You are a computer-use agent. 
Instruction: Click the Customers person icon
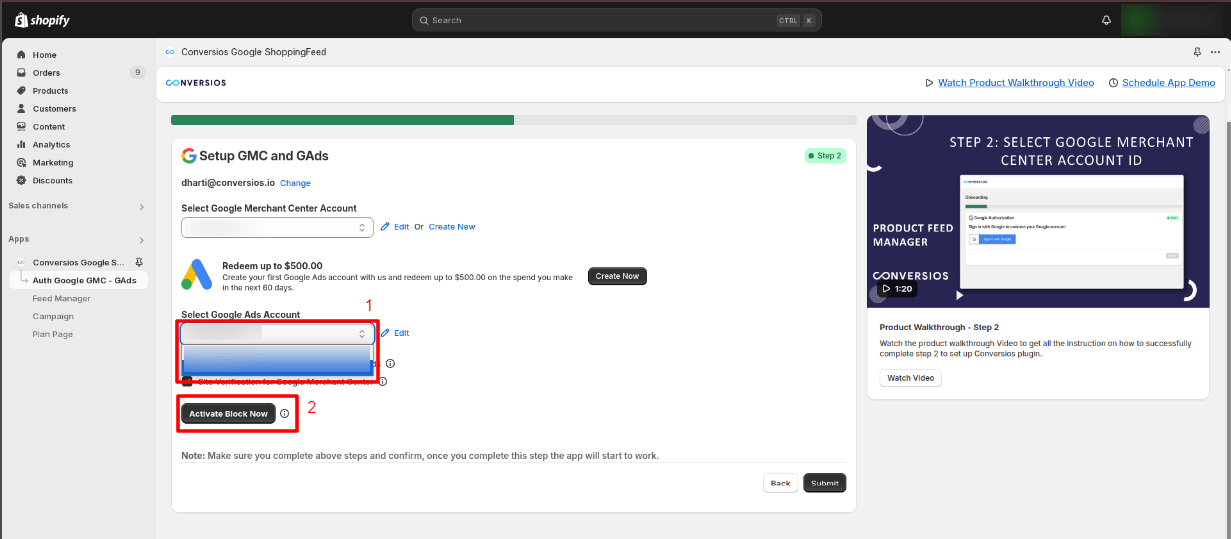21,109
